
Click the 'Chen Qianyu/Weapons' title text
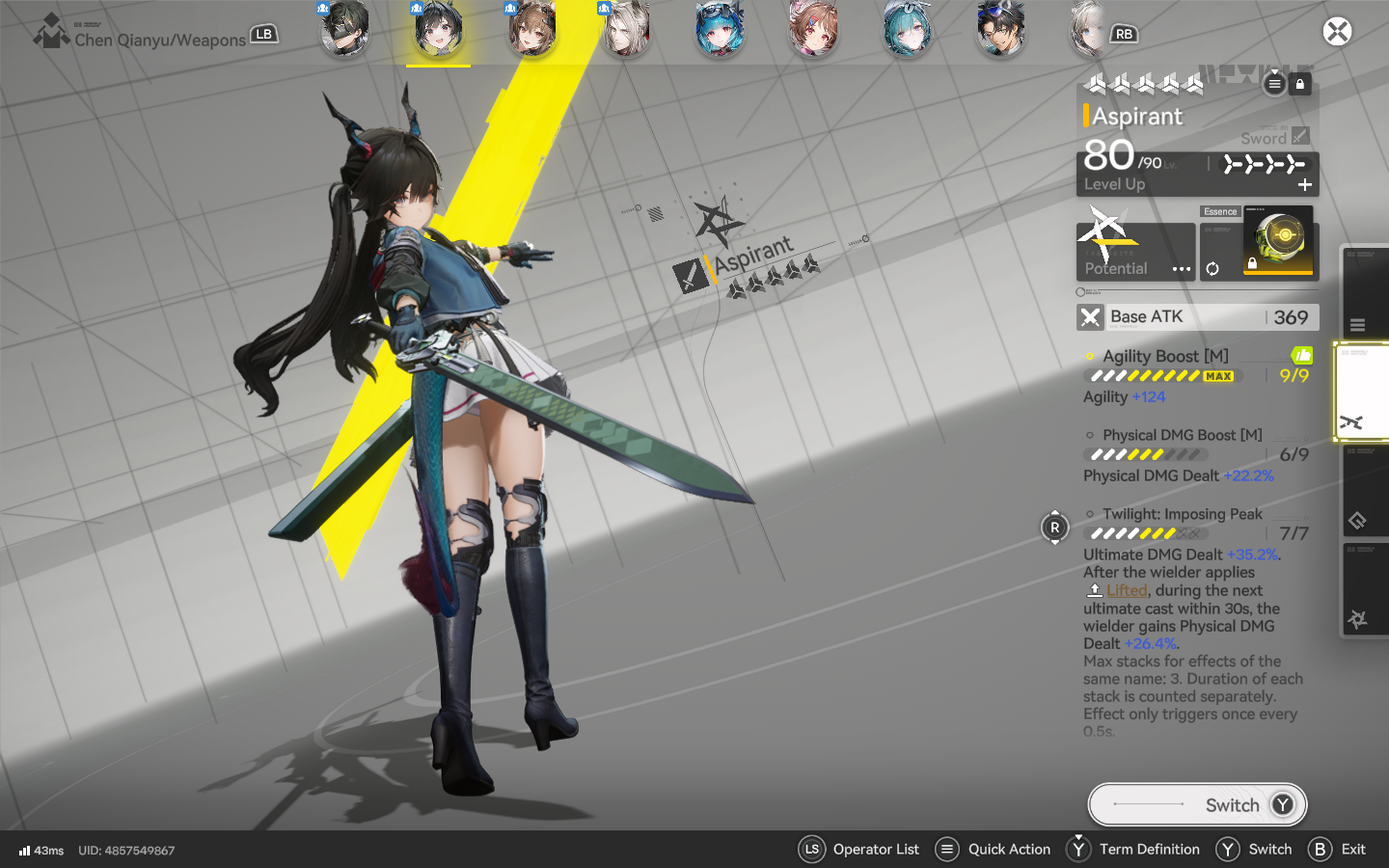(160, 40)
